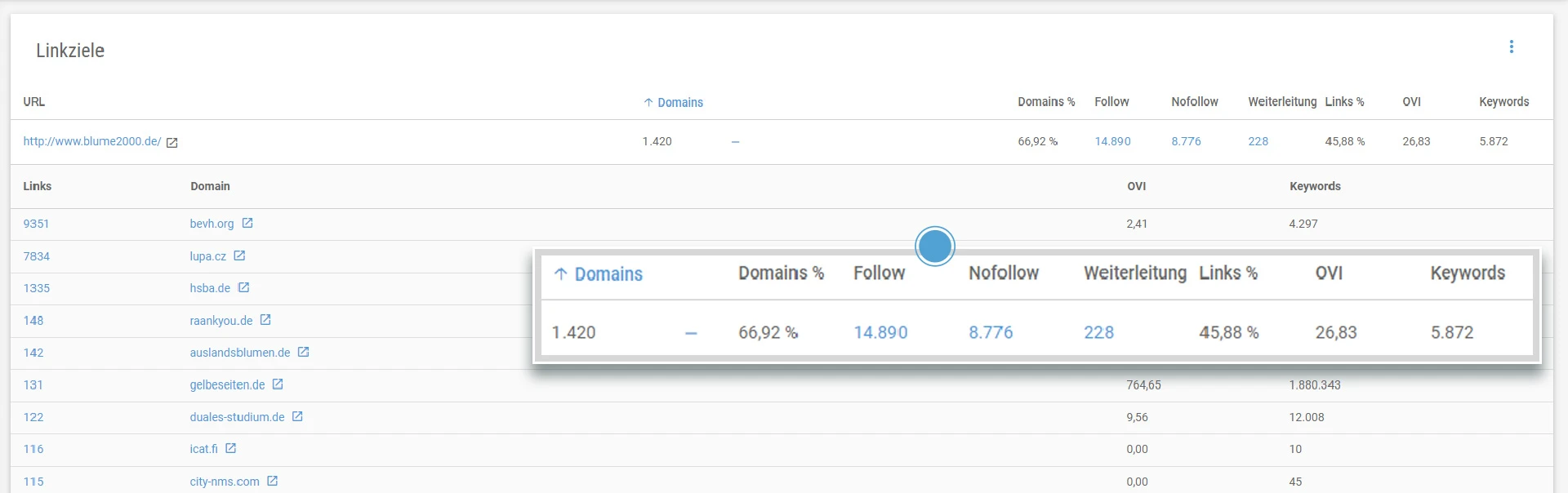Click the 9351 links count for bevh.org
Image resolution: width=1568 pixels, height=493 pixels.
(36, 224)
